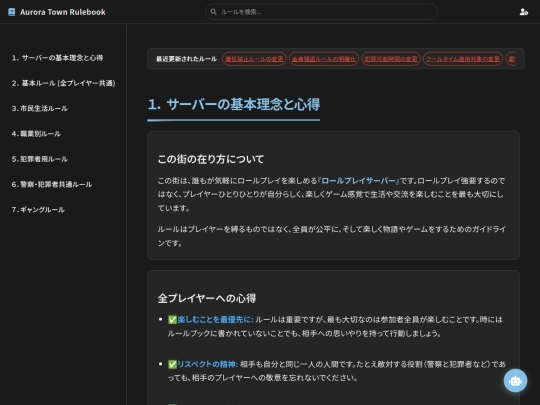Open the user account icon

tap(523, 12)
